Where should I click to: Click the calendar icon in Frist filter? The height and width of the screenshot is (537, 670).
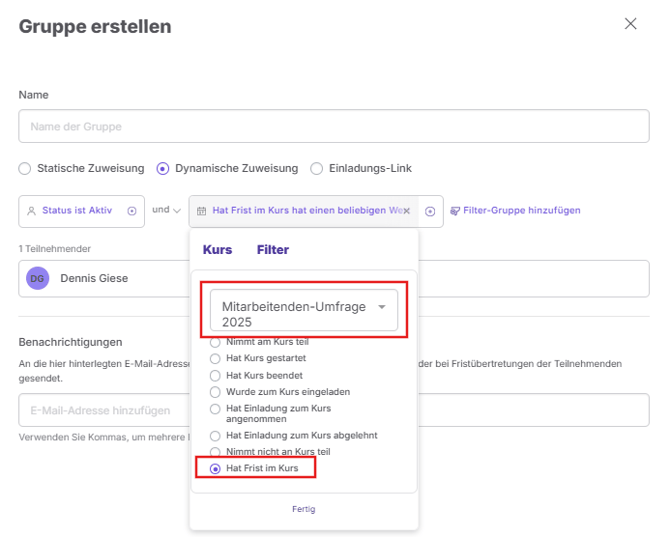pyautogui.click(x=201, y=211)
